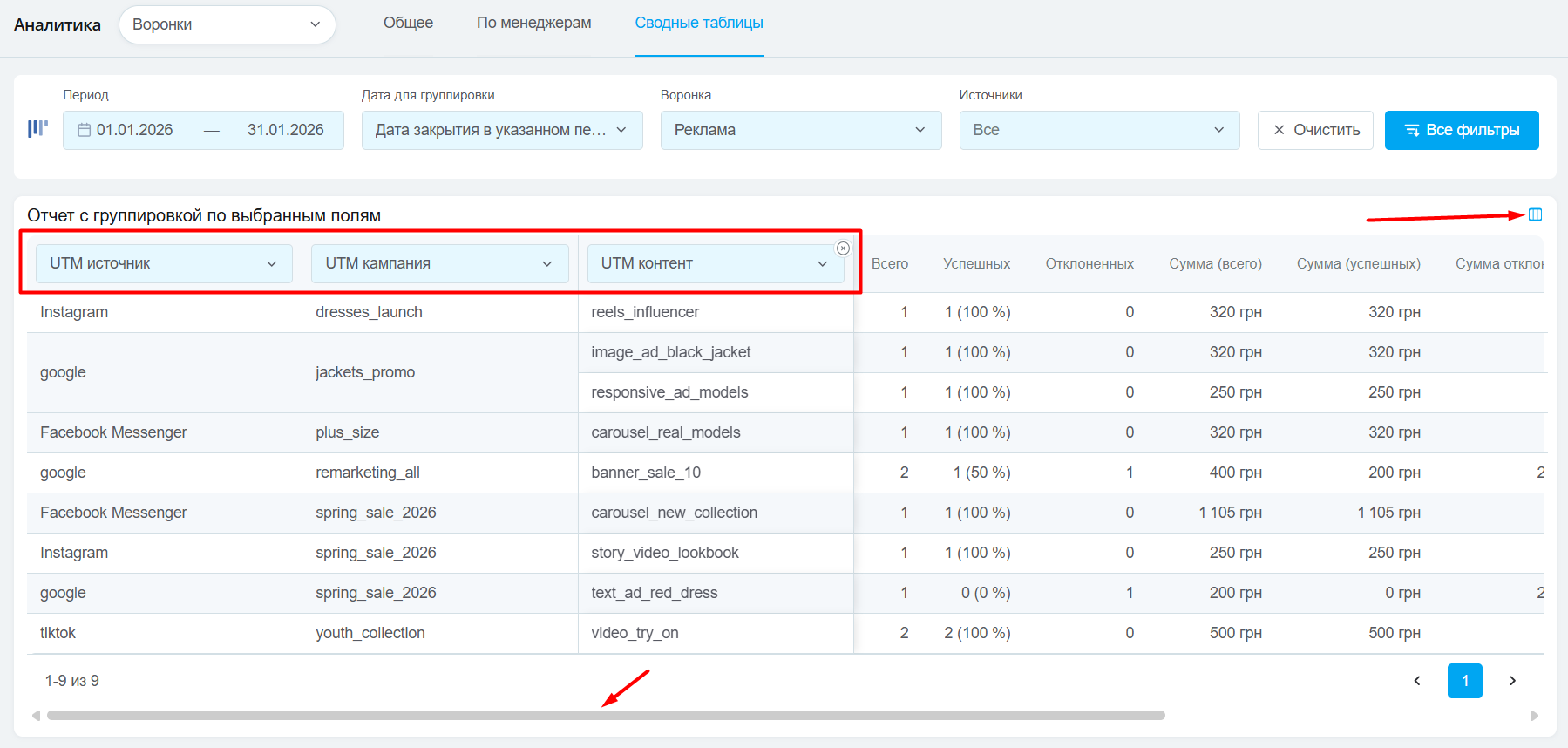Open the Воронка filter set to Реклама
This screenshot has width=1568, height=748.
click(800, 130)
